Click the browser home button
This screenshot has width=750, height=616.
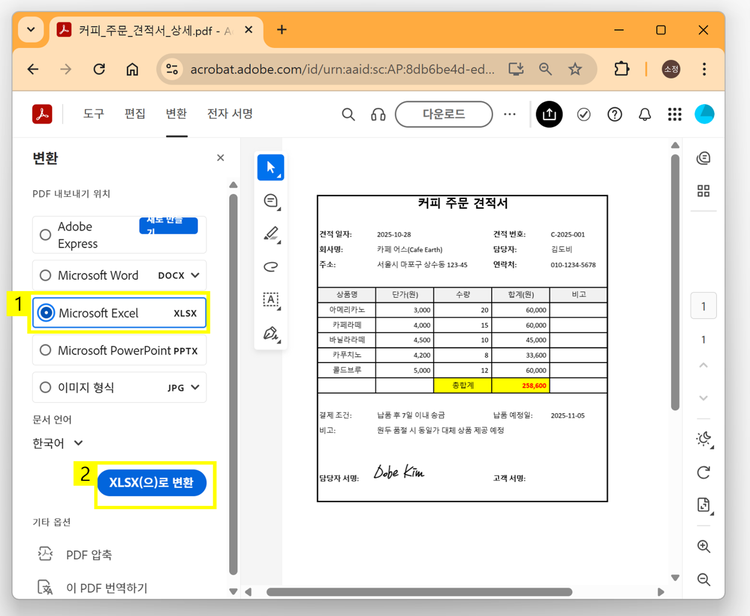click(x=132, y=69)
